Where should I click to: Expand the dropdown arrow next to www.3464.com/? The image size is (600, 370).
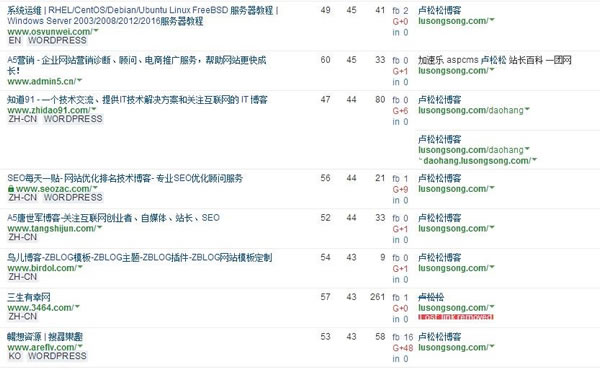(77, 307)
